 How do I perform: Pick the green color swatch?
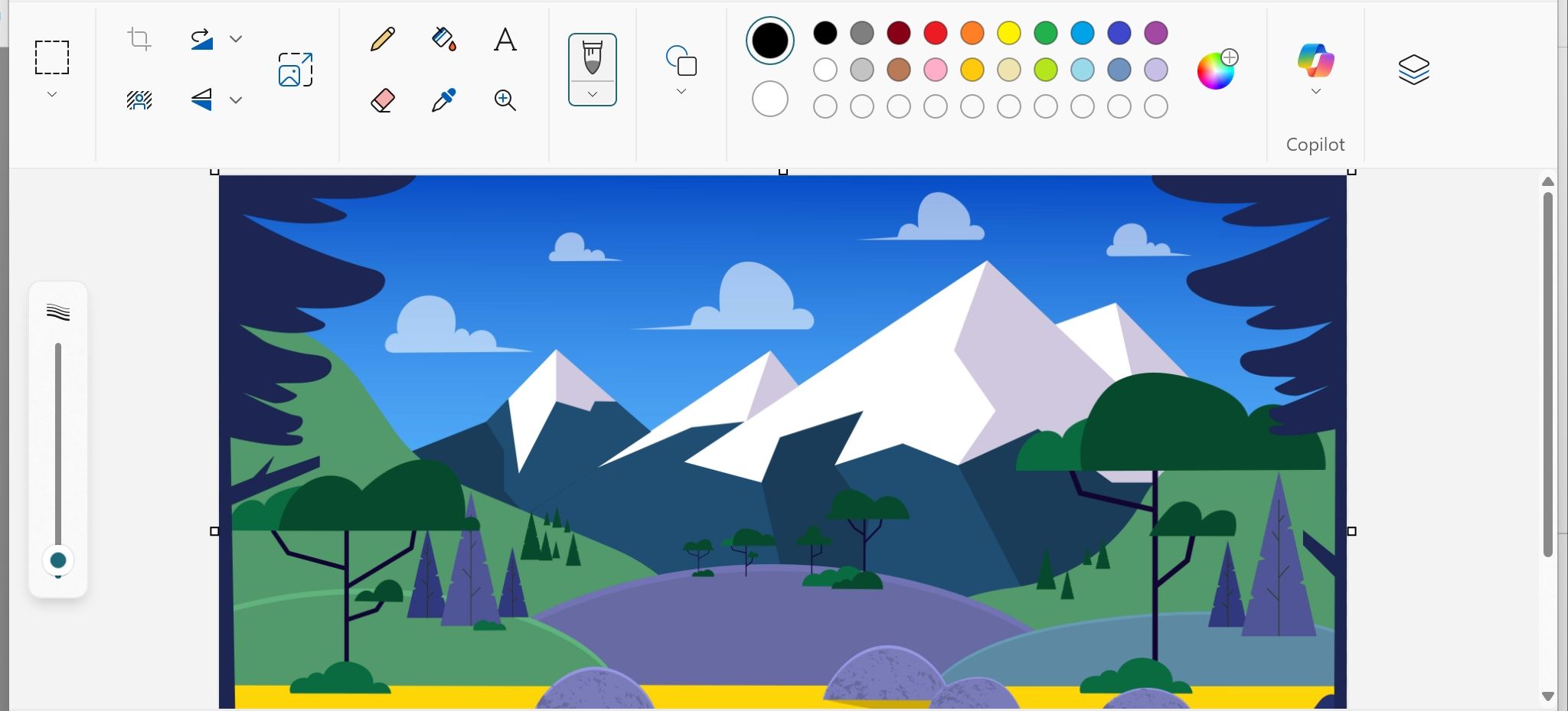point(1046,33)
